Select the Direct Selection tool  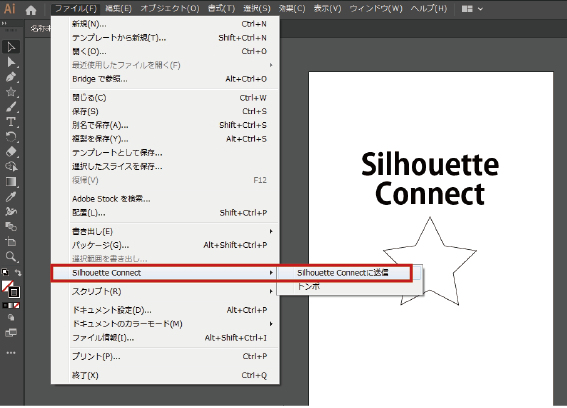click(x=11, y=62)
